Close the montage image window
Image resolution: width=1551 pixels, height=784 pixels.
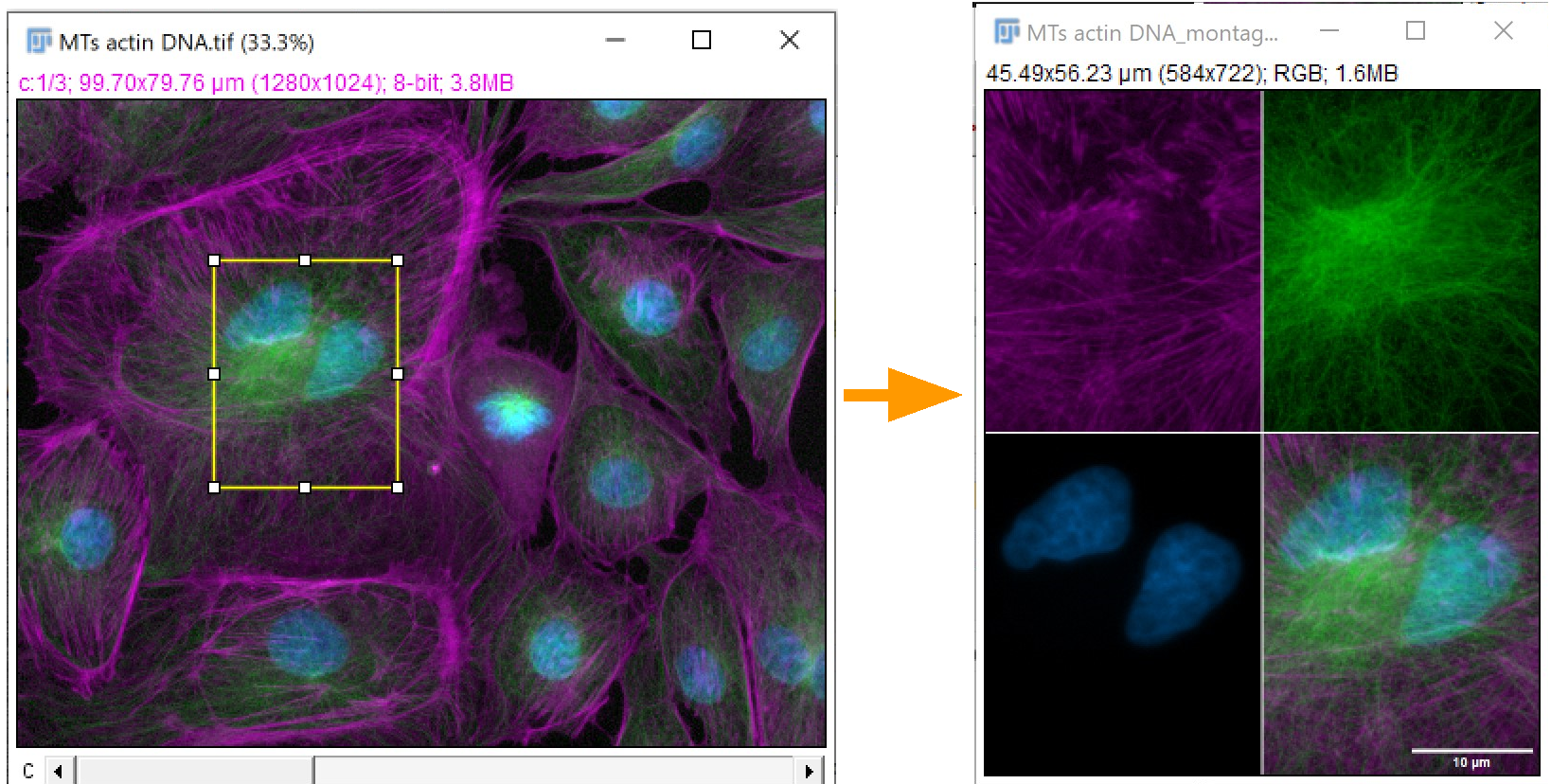[x=1503, y=31]
